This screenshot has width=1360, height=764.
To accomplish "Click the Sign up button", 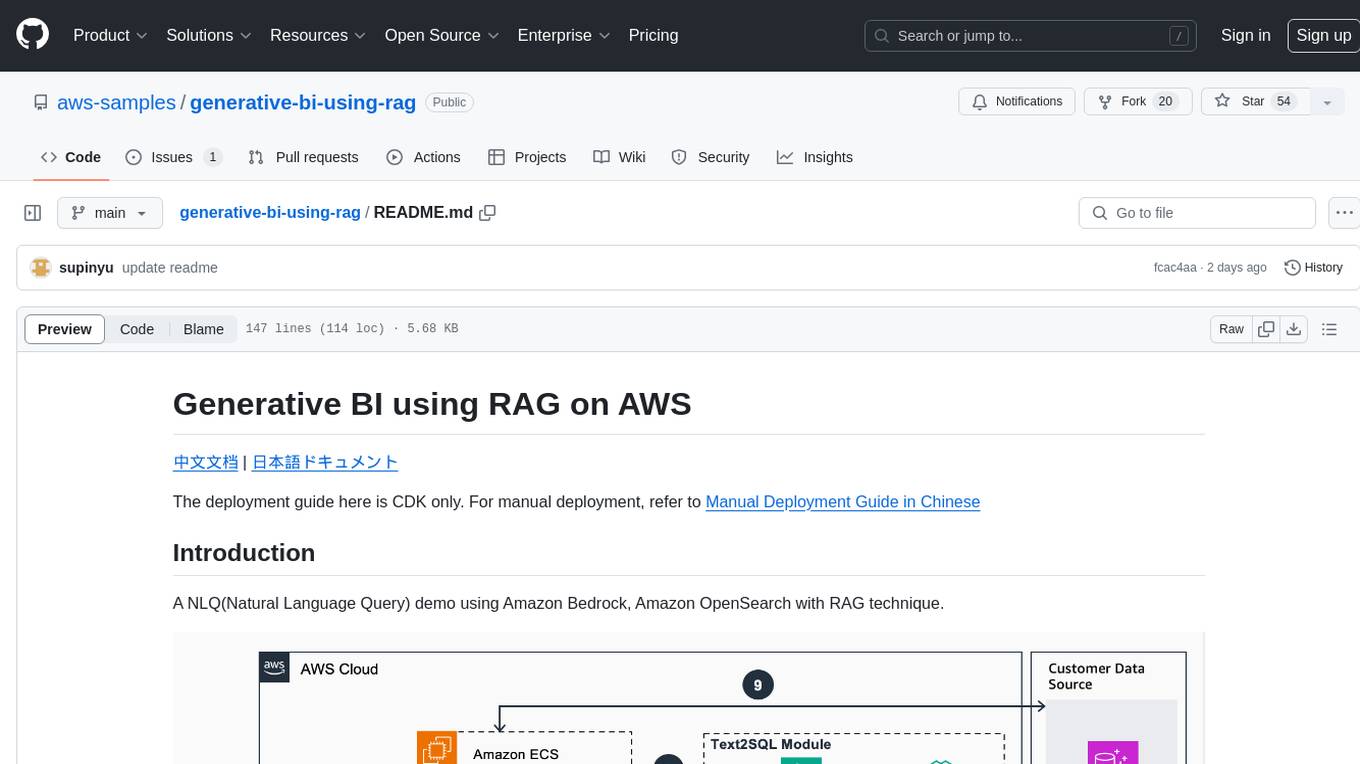I will coord(1323,35).
